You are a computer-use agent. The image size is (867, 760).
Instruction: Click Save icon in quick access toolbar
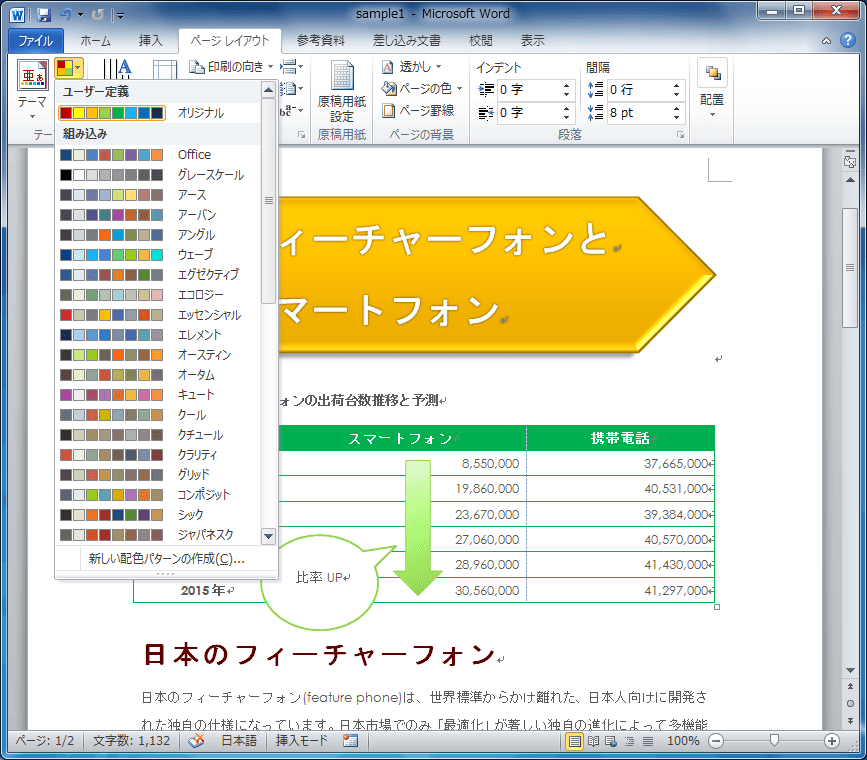point(43,14)
